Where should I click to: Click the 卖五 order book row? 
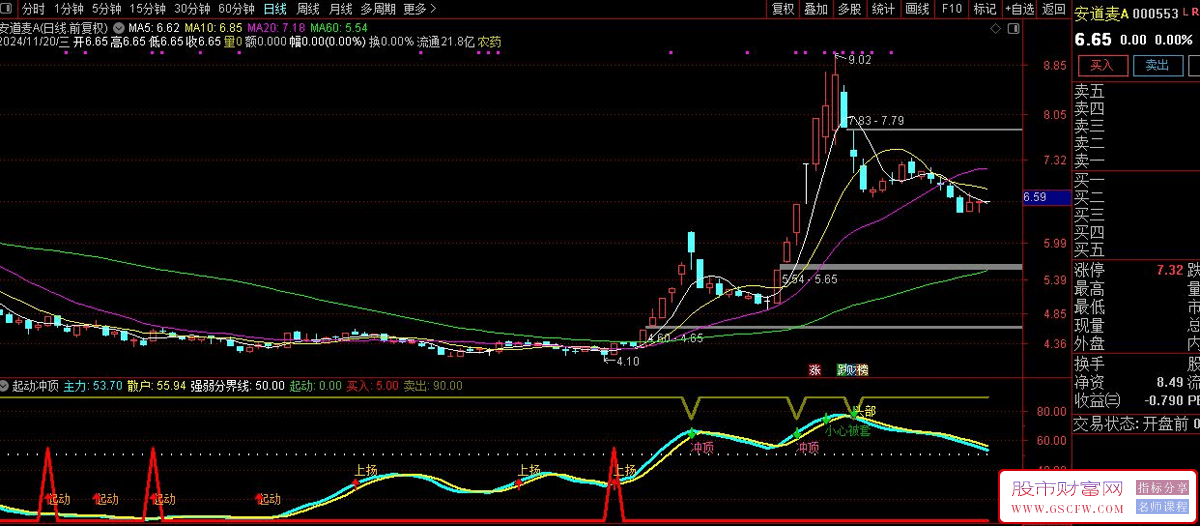(1135, 91)
